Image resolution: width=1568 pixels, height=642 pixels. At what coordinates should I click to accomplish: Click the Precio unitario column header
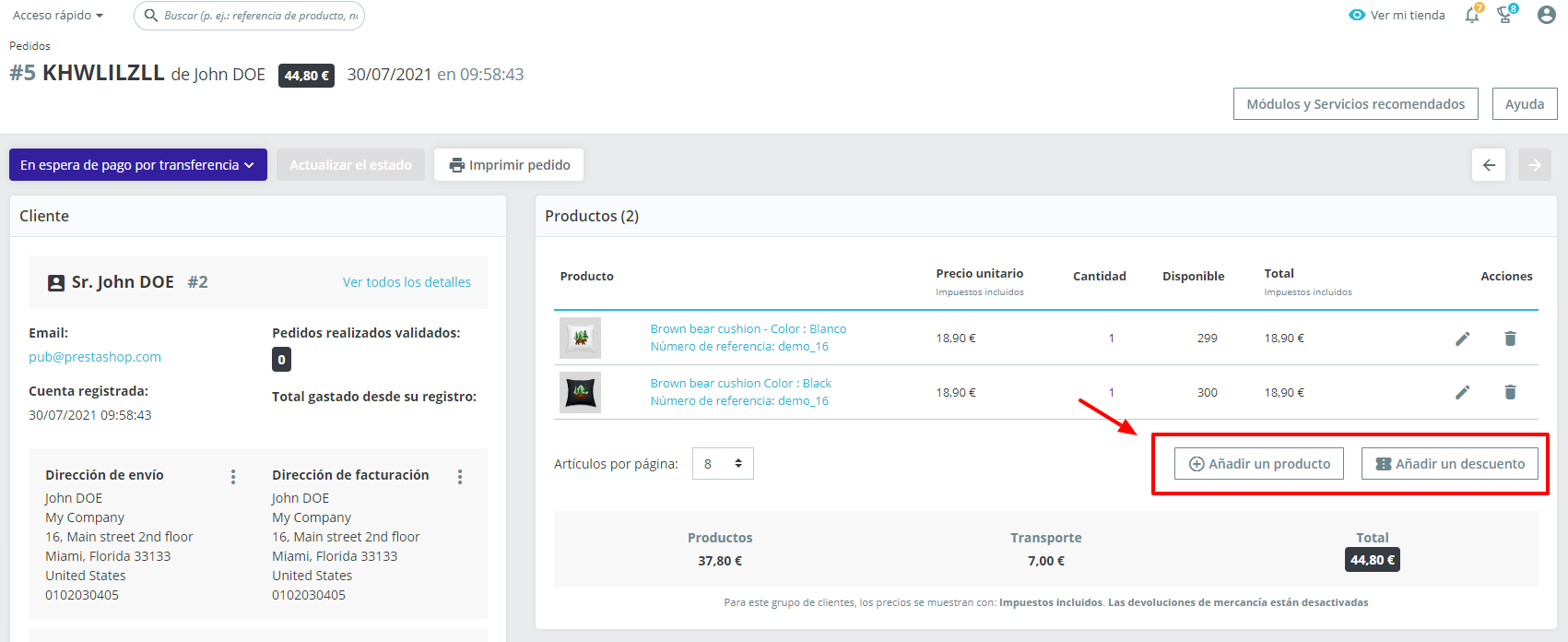(x=980, y=274)
